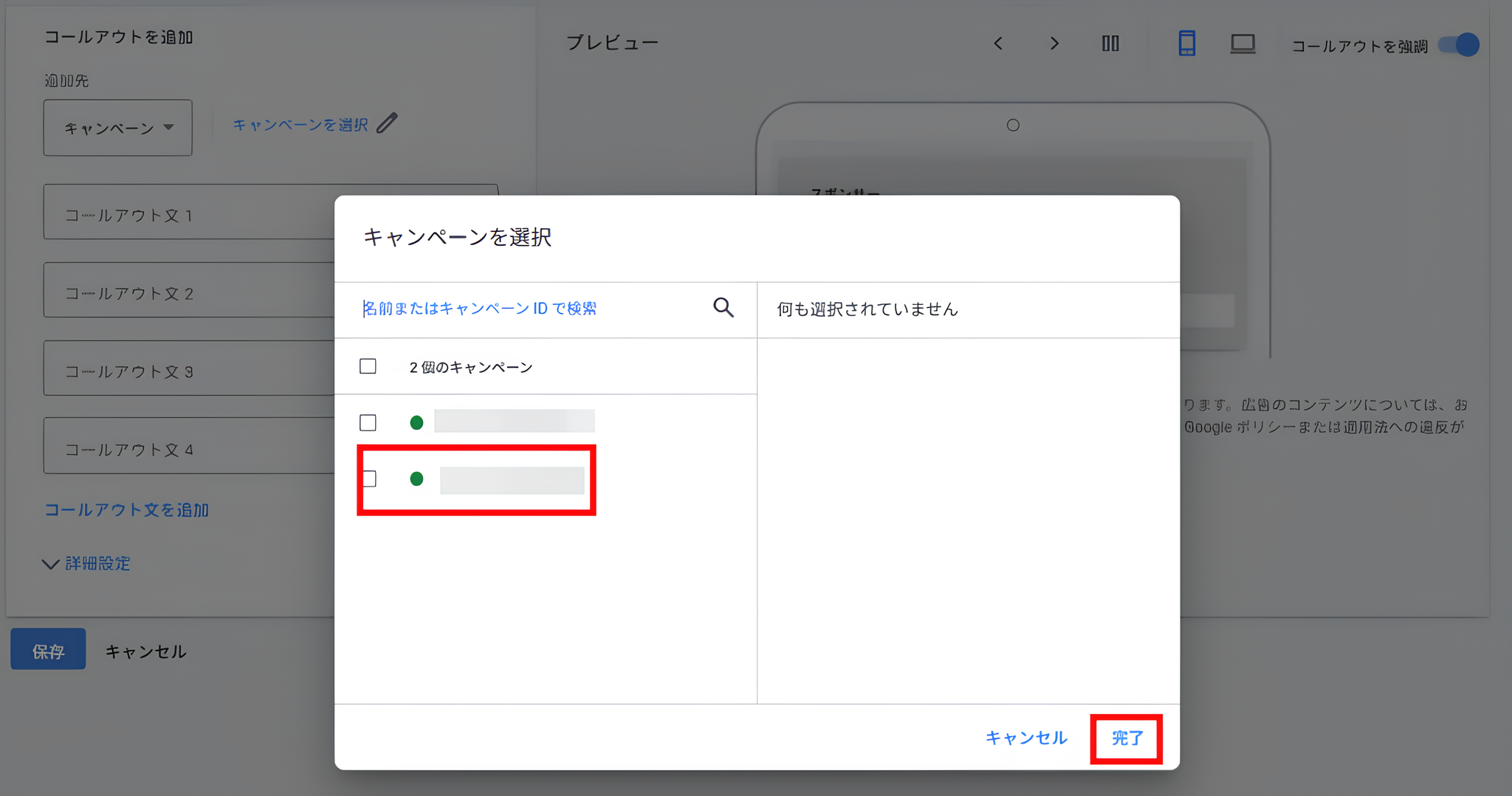Switch preview to mobile view
The height and width of the screenshot is (796, 1512).
(1186, 44)
